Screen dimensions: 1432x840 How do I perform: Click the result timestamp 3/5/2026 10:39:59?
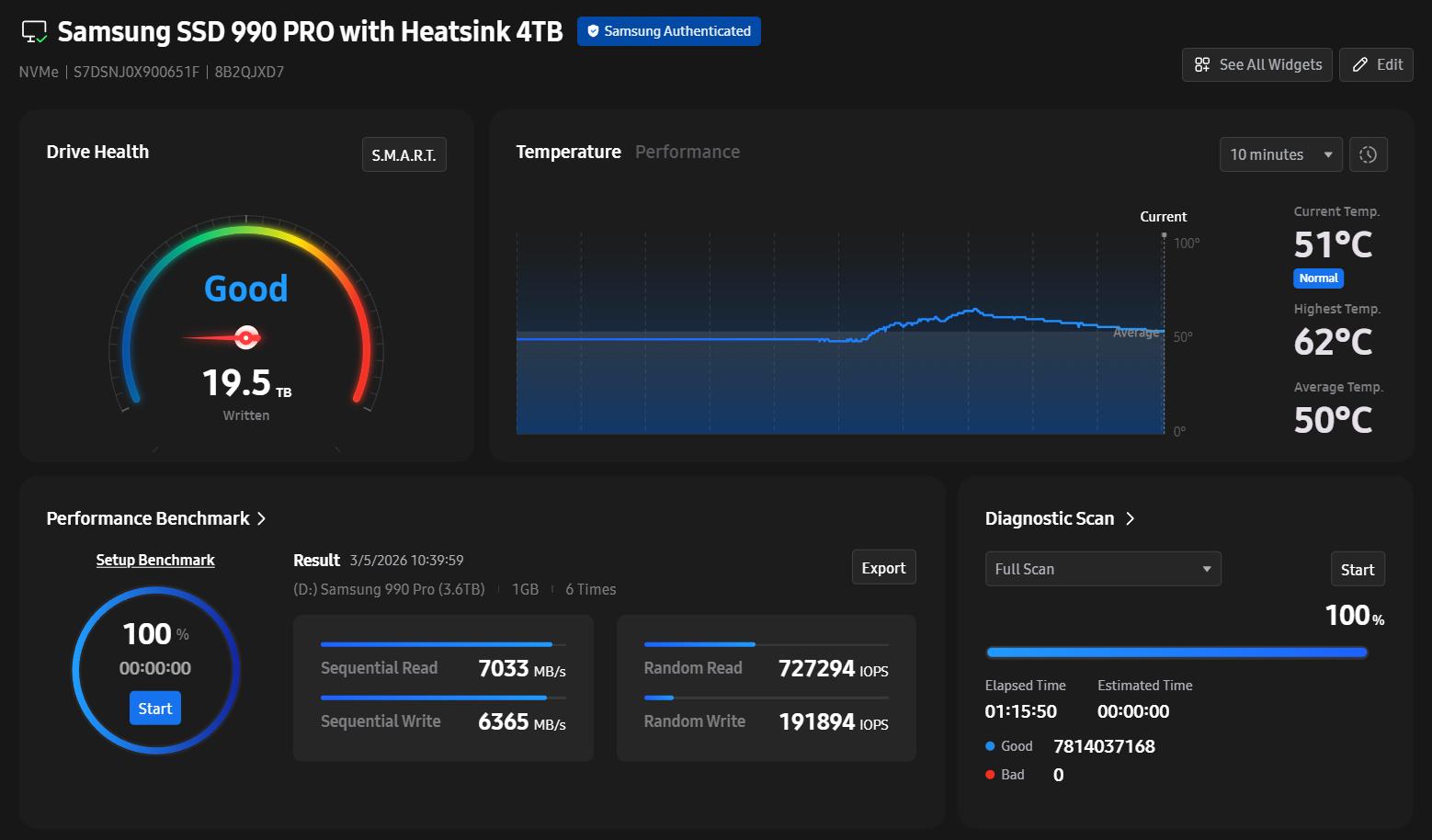406,561
